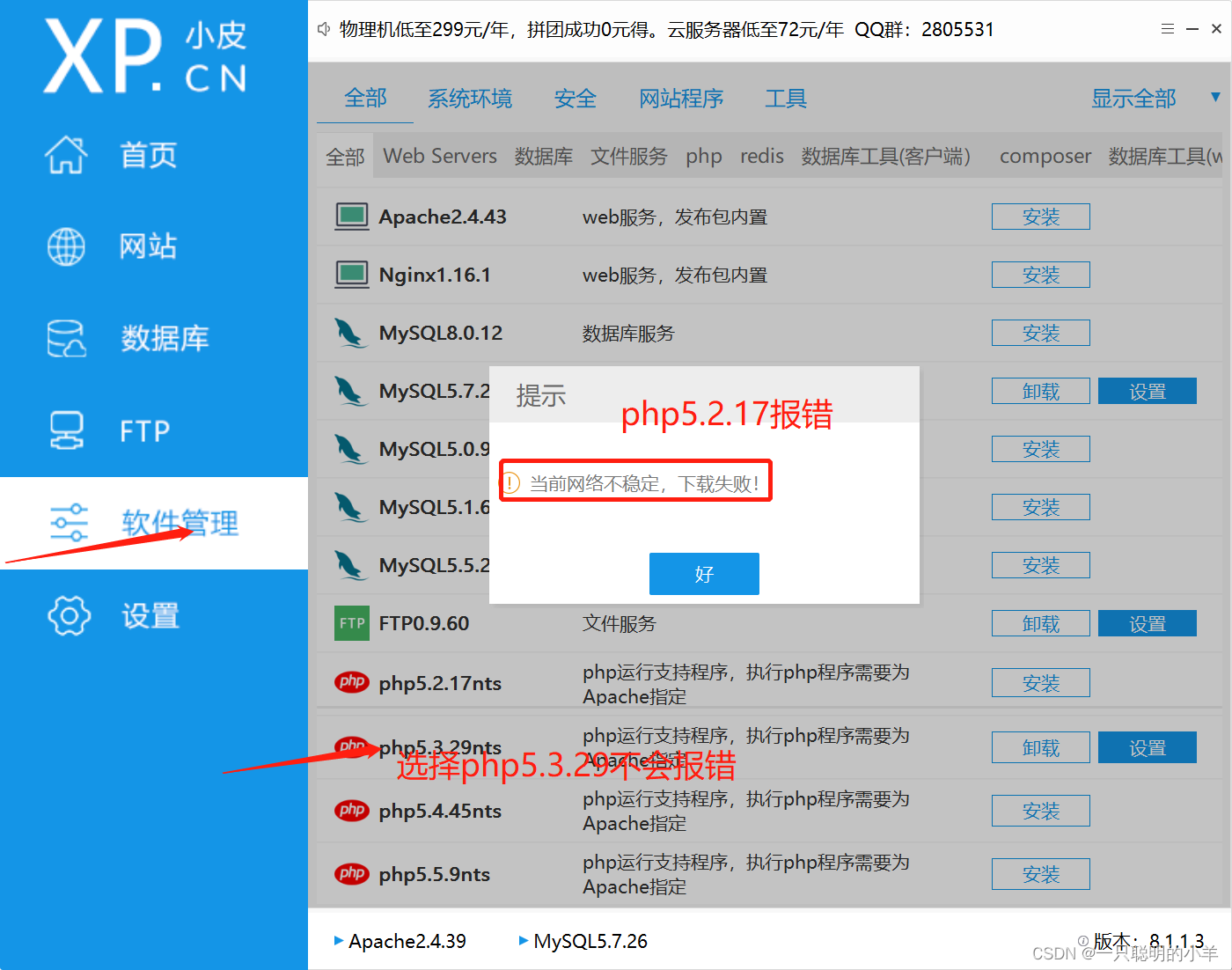Select the Apache2.4.43 name text

(443, 217)
